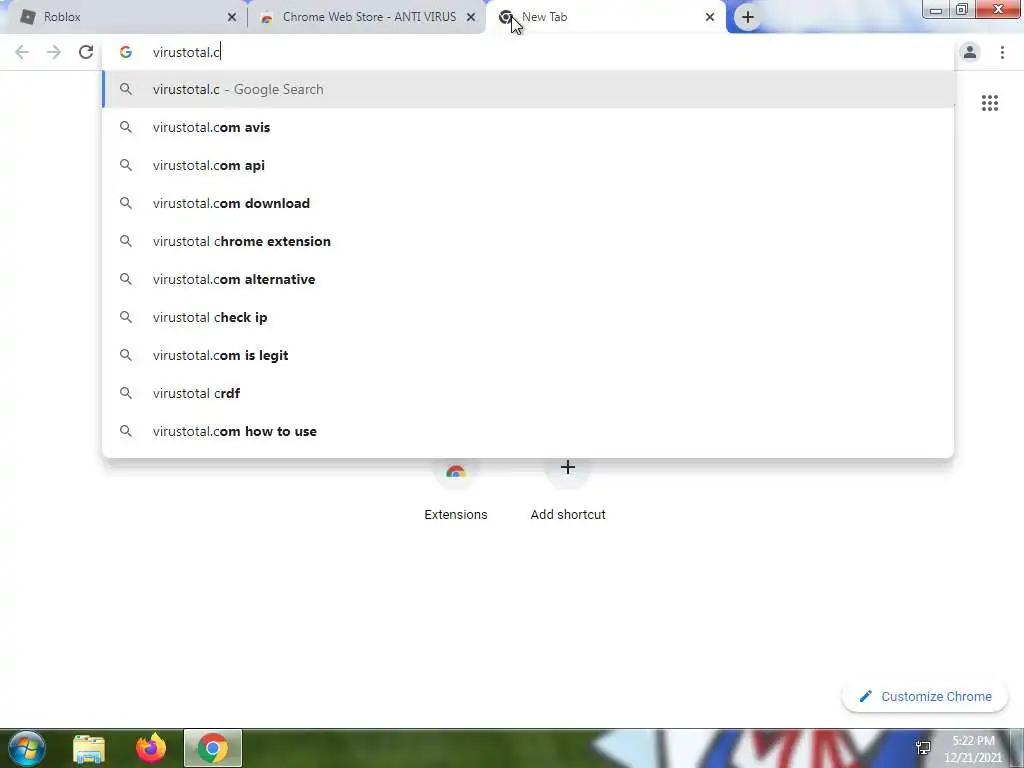Image resolution: width=1024 pixels, height=768 pixels.
Task: Open Windows Explorer from taskbar
Action: [x=89, y=748]
